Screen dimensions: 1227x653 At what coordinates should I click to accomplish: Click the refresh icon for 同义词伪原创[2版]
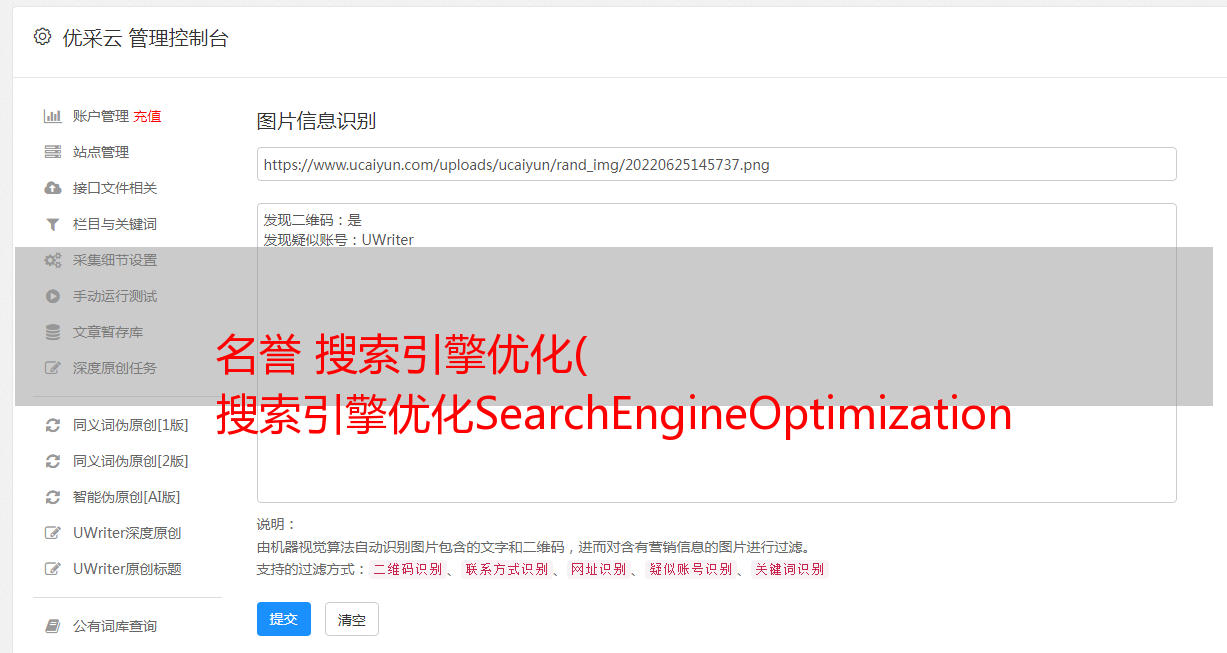coord(53,461)
